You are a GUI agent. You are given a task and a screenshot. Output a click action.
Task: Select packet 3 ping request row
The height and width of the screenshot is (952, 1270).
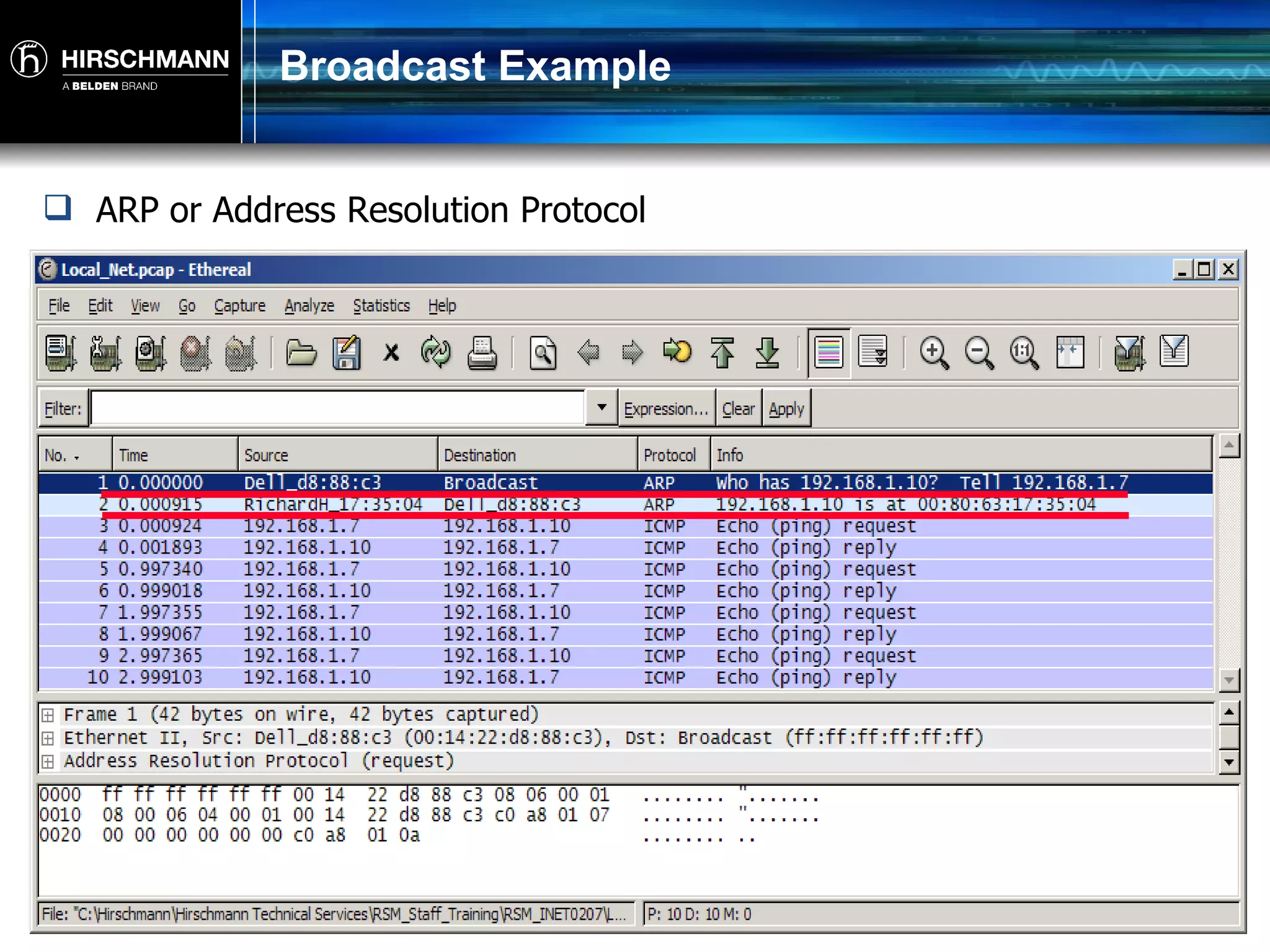(625, 526)
